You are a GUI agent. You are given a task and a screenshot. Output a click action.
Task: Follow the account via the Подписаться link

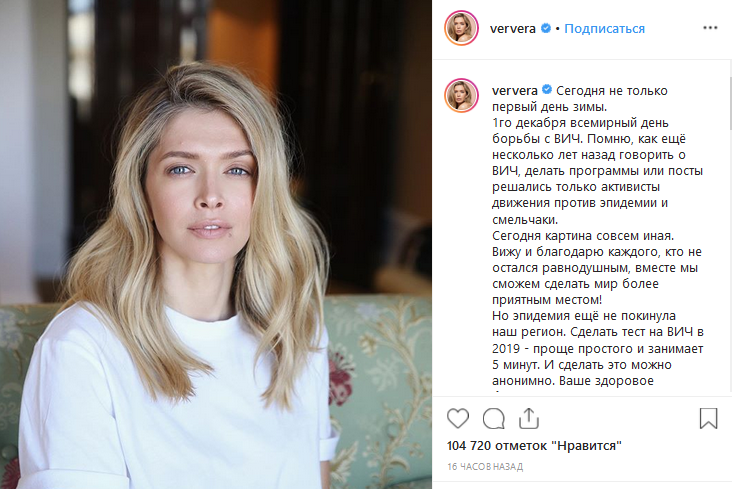(604, 29)
